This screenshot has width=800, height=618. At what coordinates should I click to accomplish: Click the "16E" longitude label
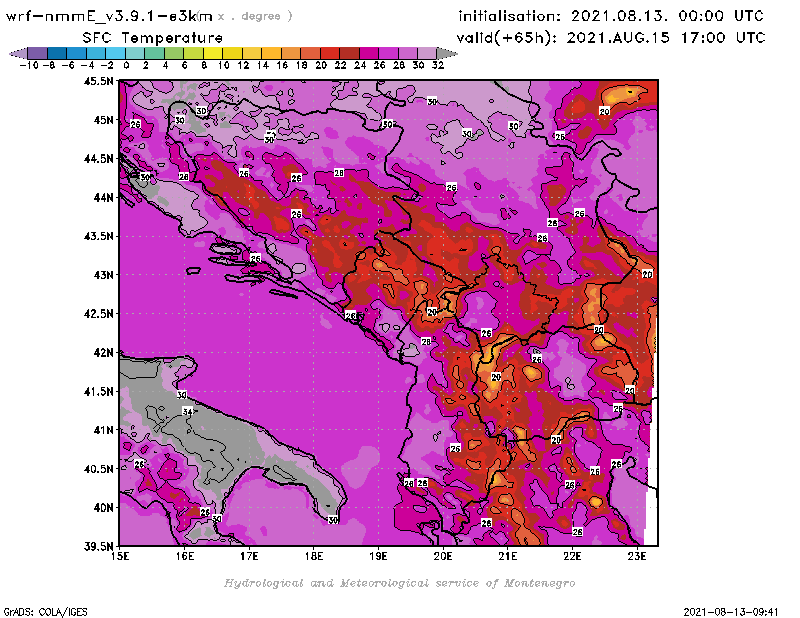point(185,556)
